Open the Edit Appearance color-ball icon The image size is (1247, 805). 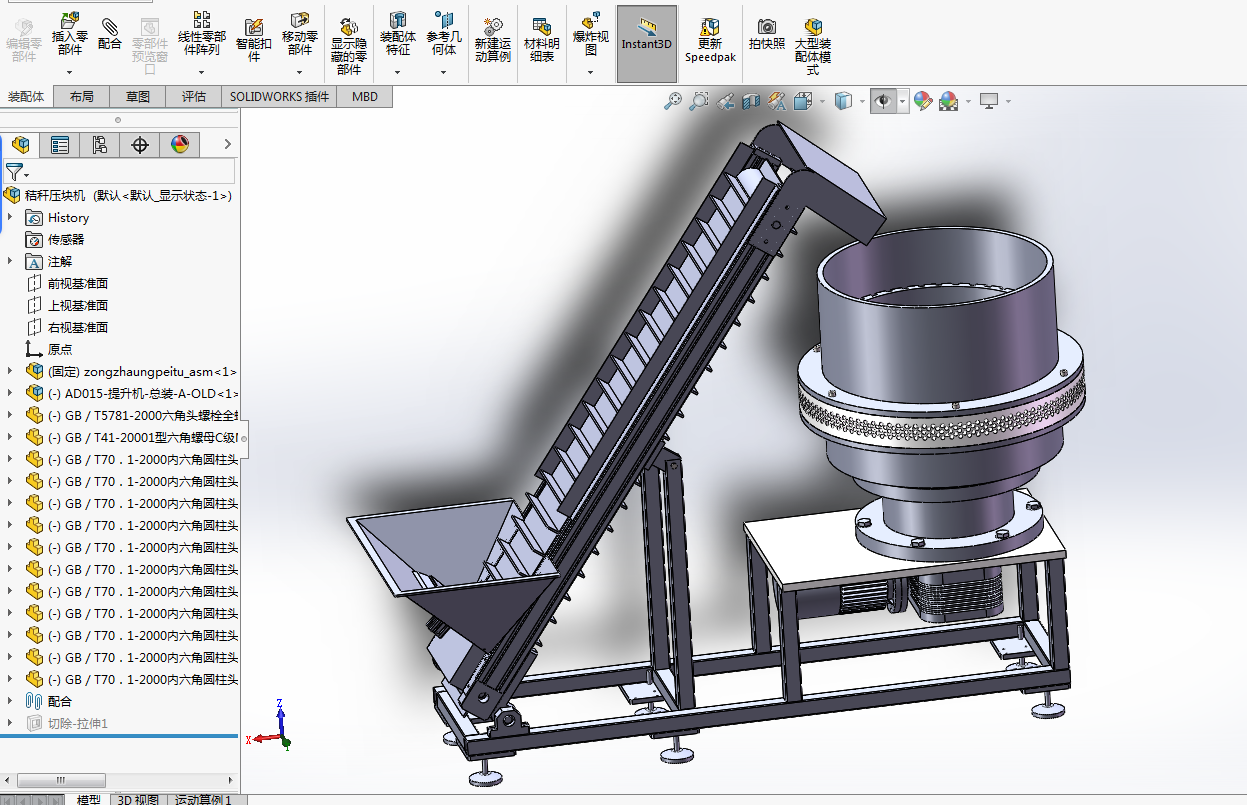pos(922,101)
